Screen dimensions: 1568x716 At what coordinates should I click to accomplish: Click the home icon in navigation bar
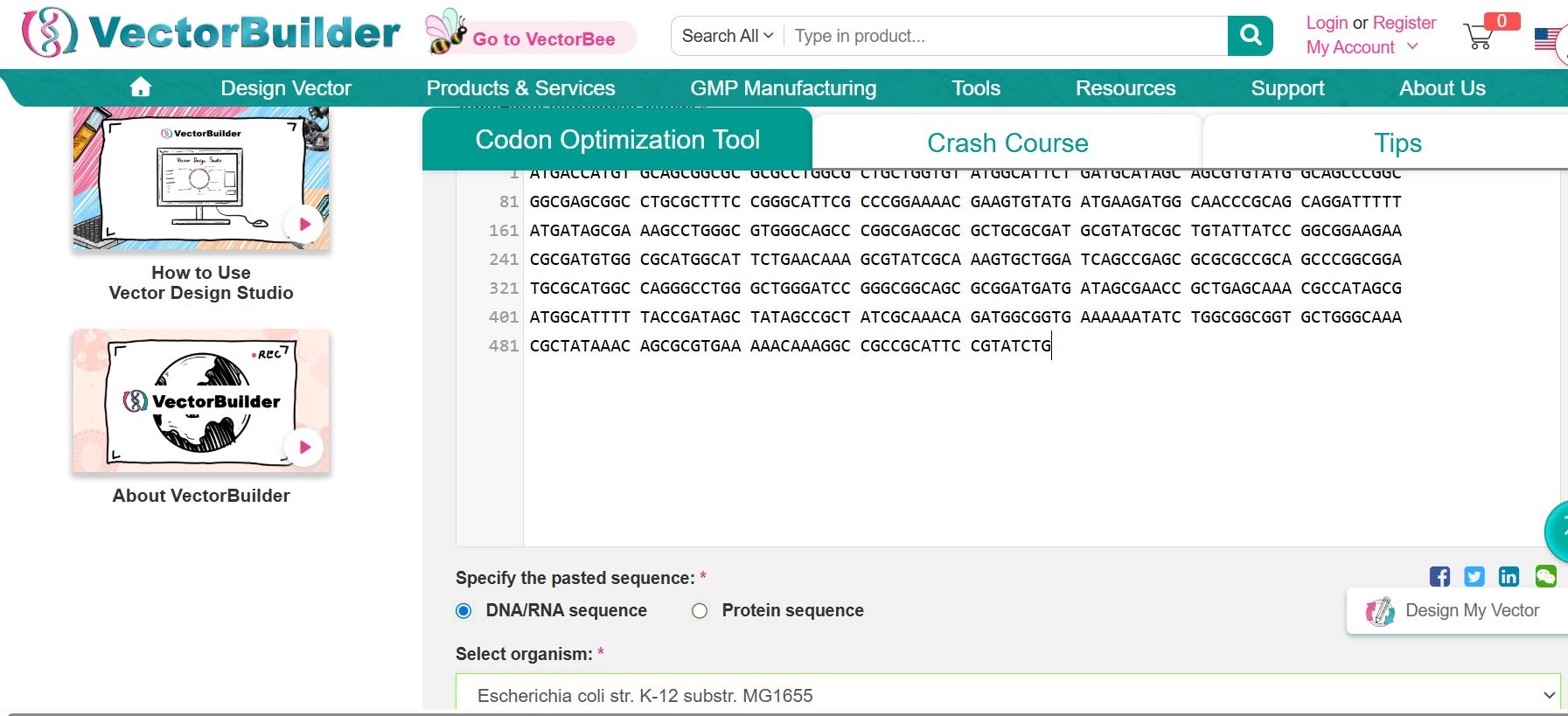click(x=140, y=87)
